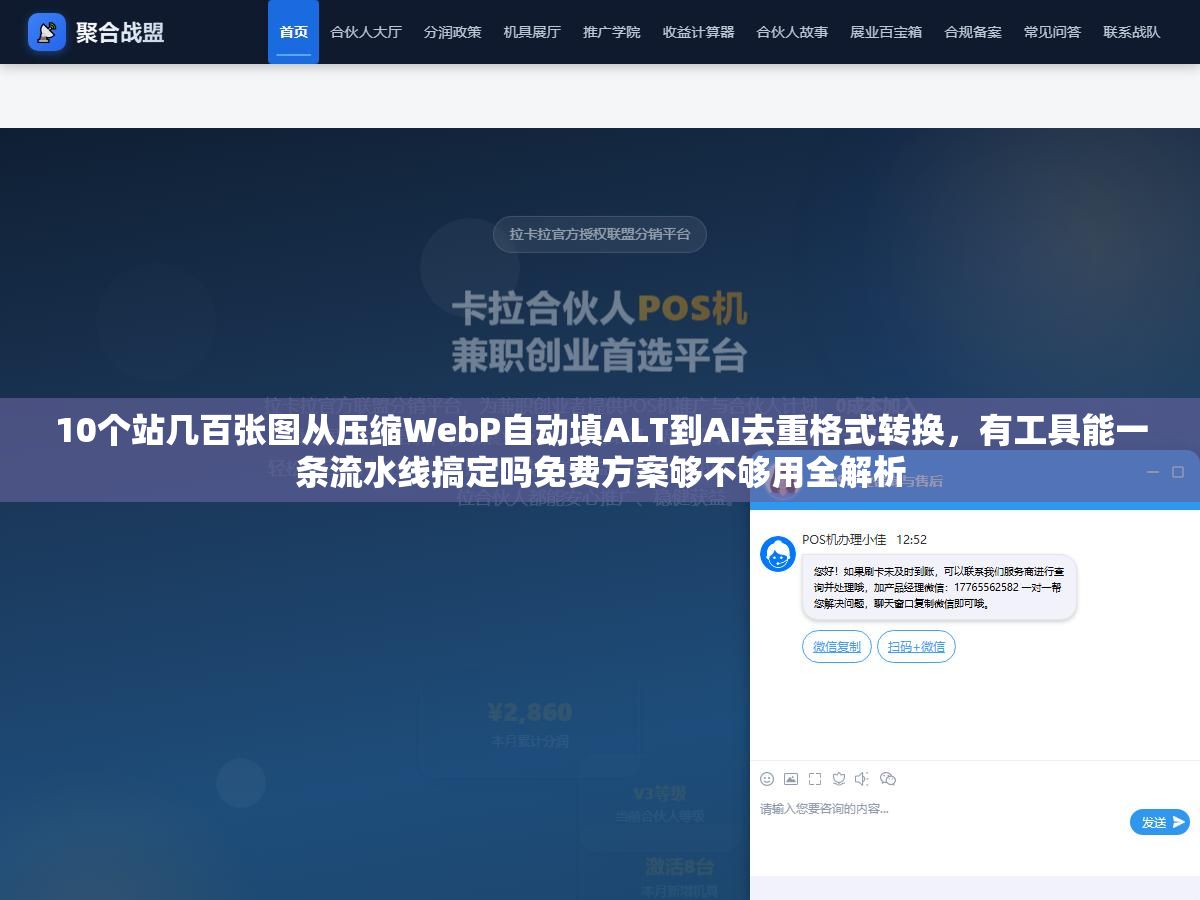Open 分润政策 from the nav bar
This screenshot has width=1200, height=900.
(452, 32)
